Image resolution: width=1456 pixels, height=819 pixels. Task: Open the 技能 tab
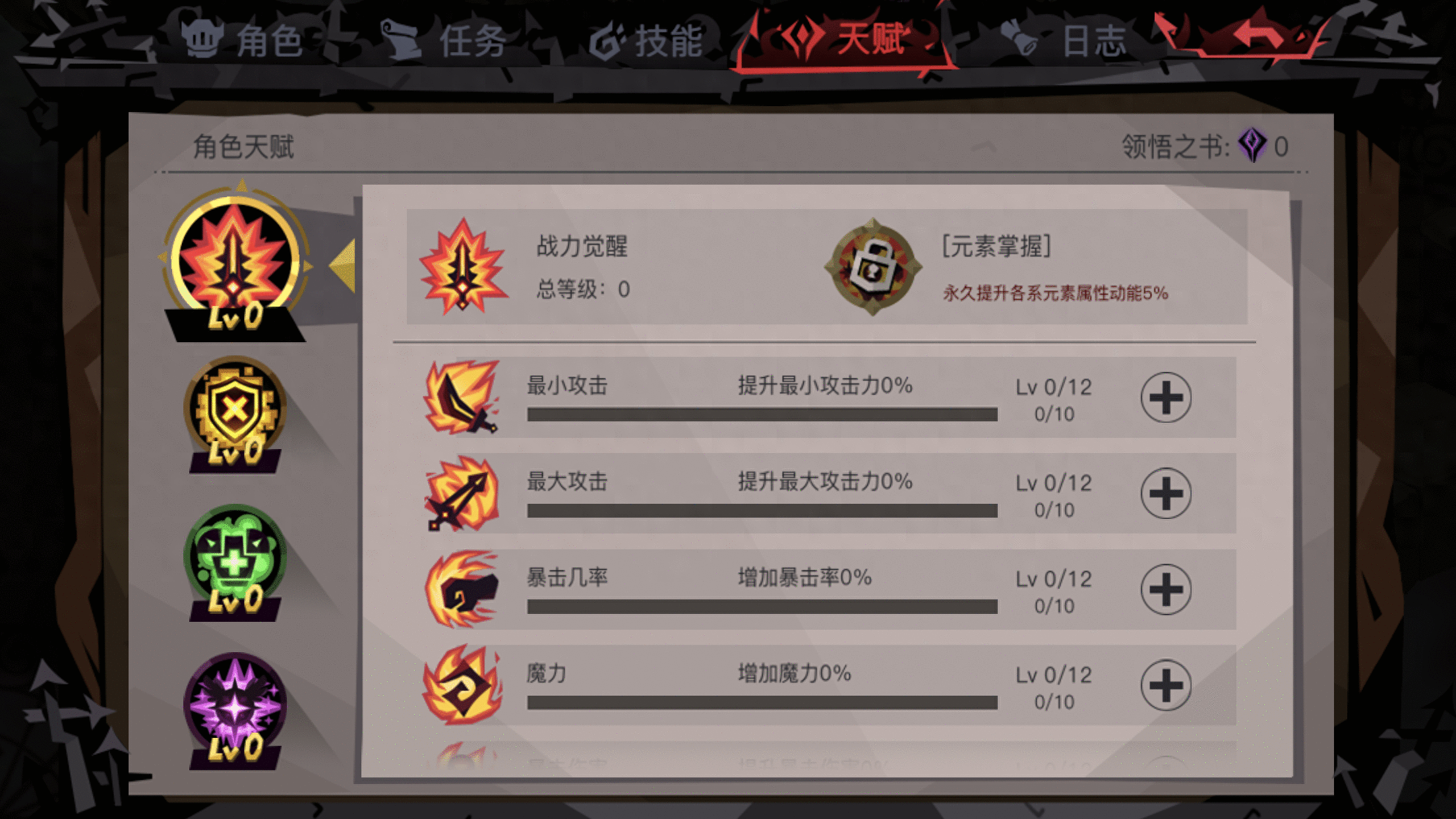click(x=646, y=41)
